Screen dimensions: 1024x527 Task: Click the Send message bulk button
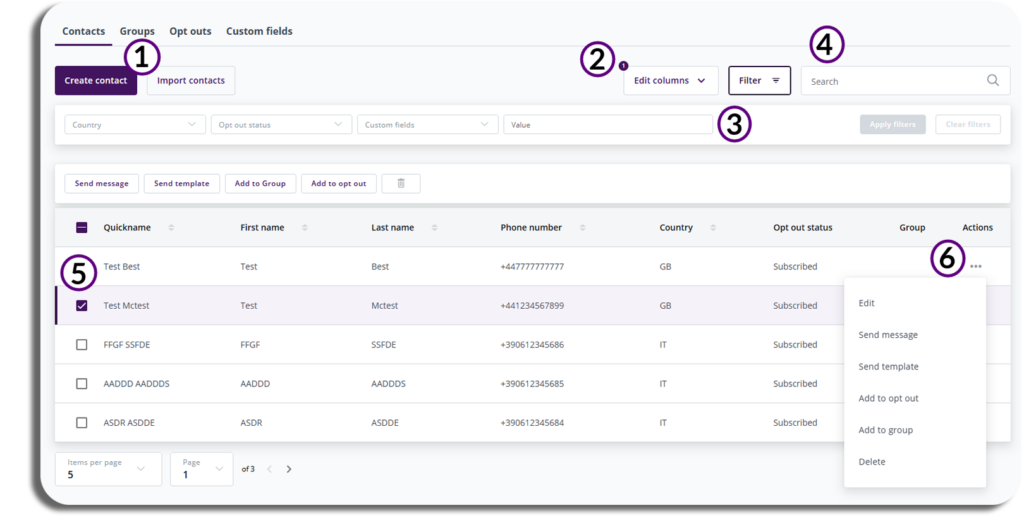click(102, 184)
